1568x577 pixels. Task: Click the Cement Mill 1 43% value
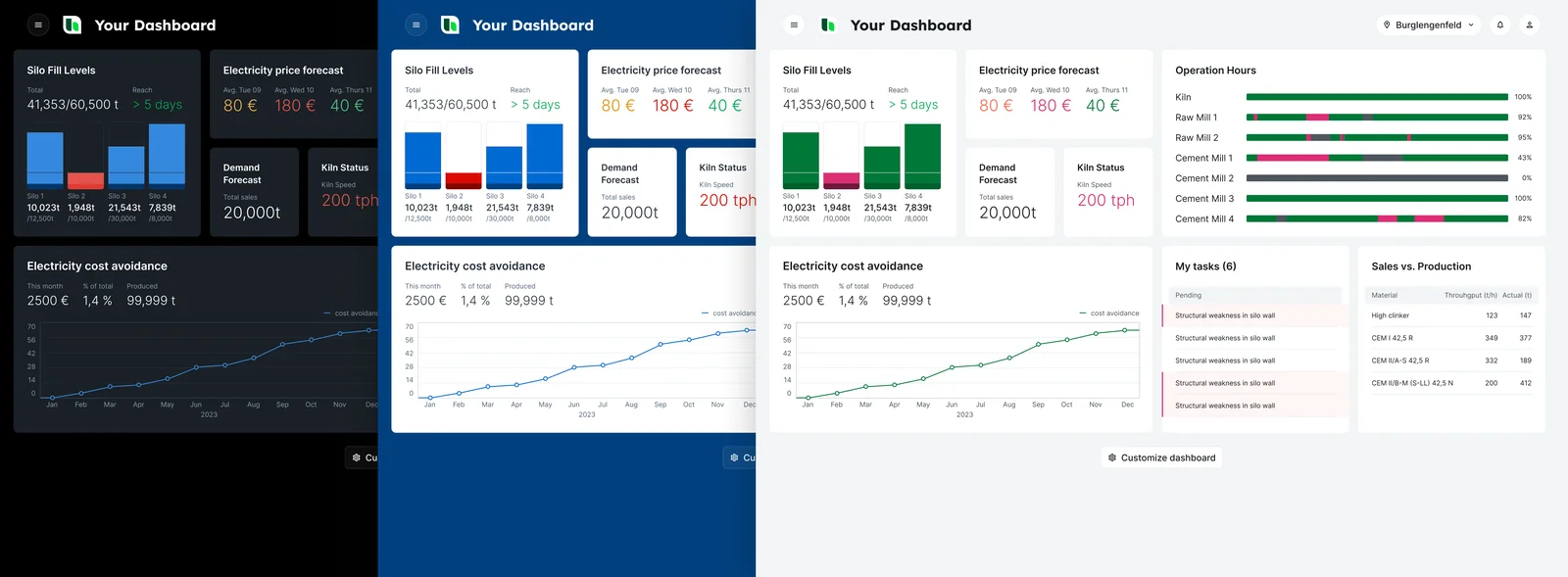[1524, 158]
